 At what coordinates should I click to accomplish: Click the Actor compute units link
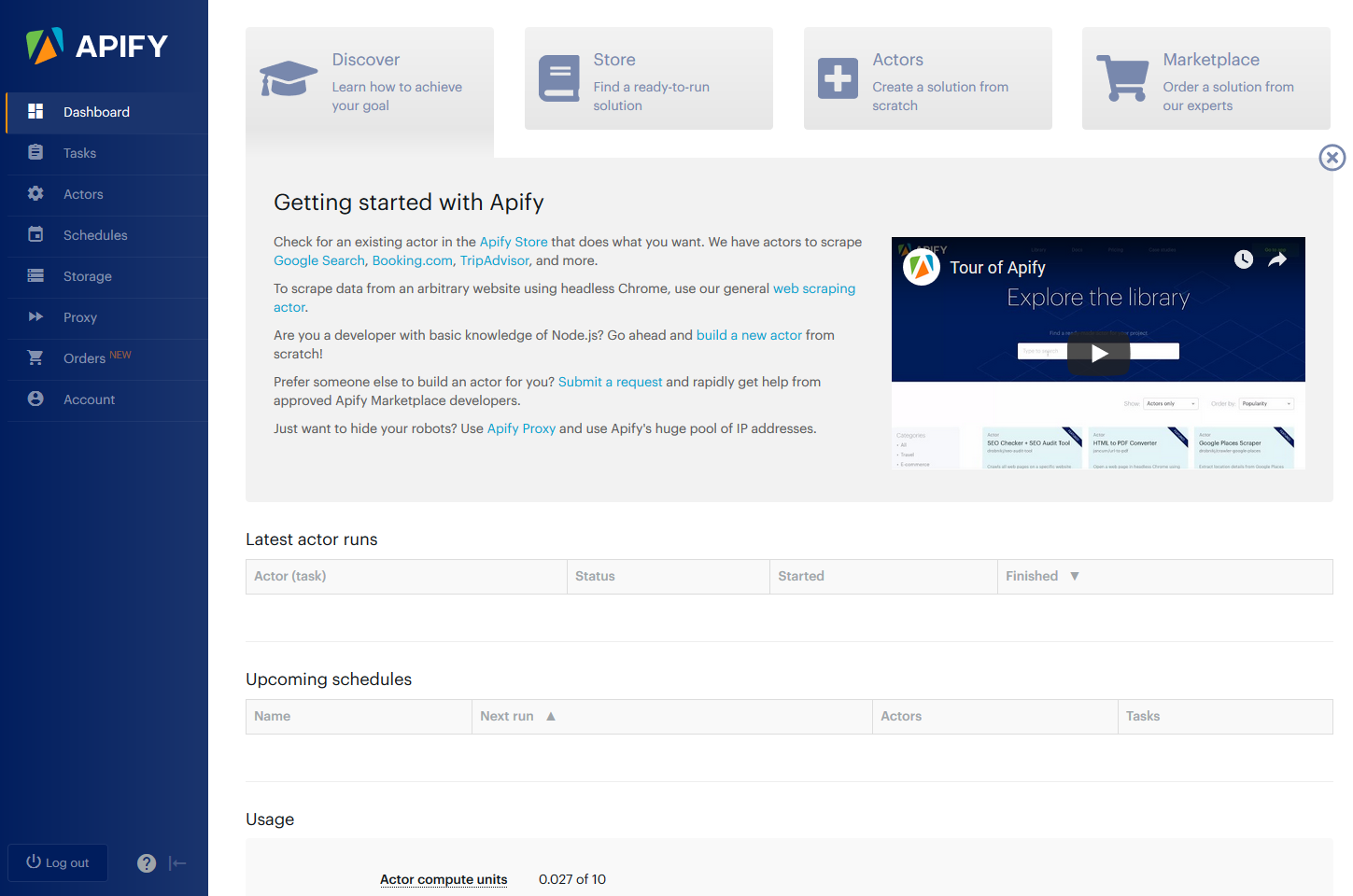coord(444,879)
